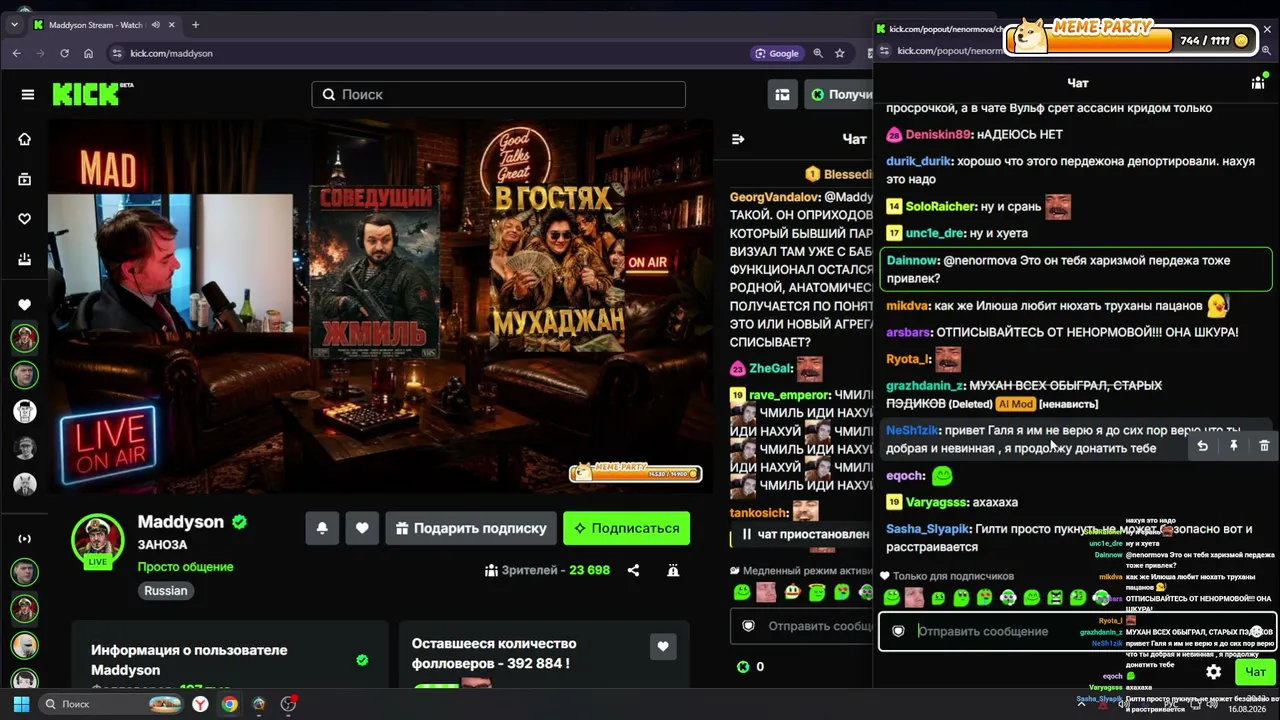Go forward in Chrome browser
Screen dimensions: 1280x720
tap(39, 53)
